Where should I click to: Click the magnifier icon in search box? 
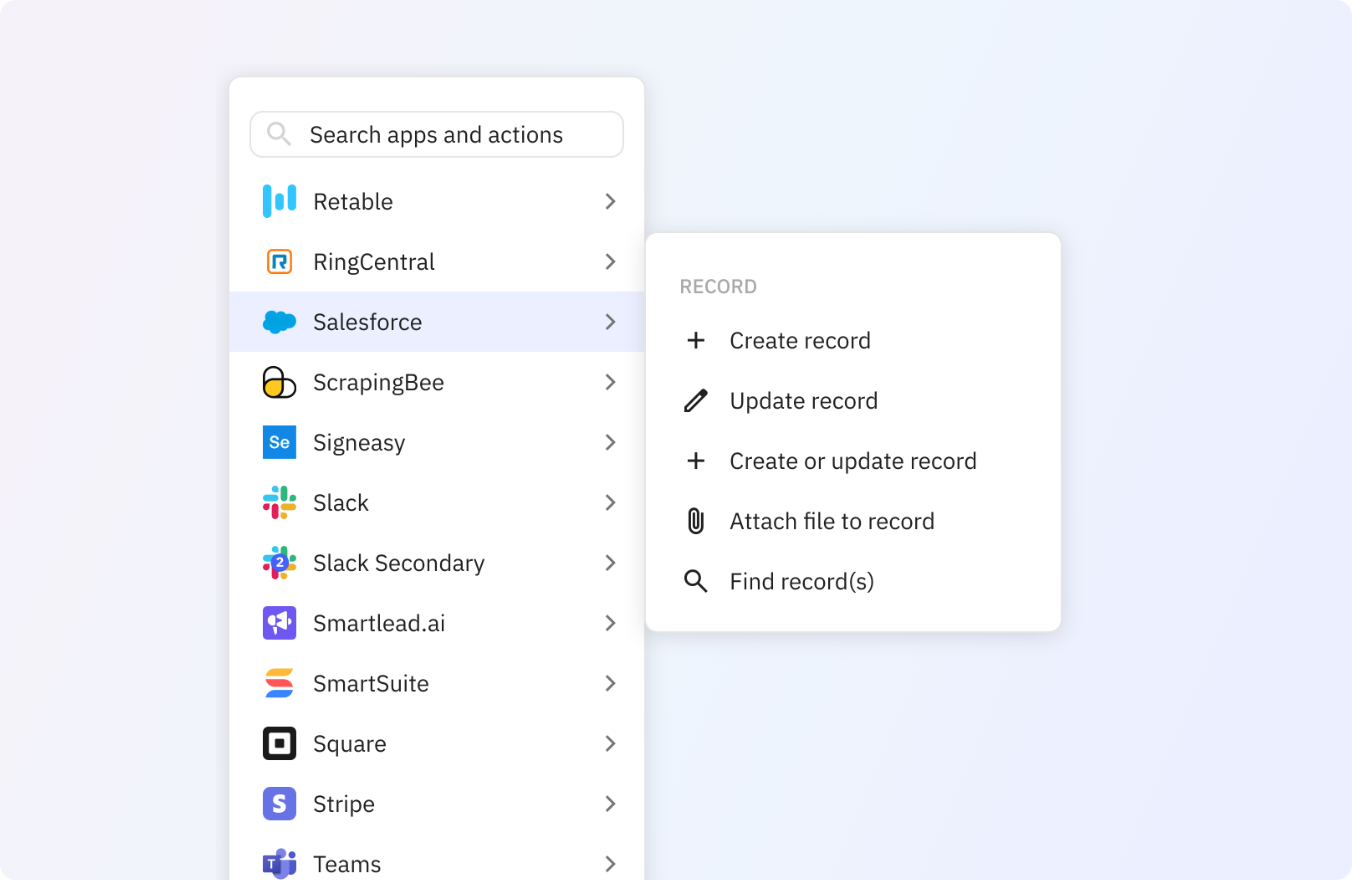(x=279, y=134)
